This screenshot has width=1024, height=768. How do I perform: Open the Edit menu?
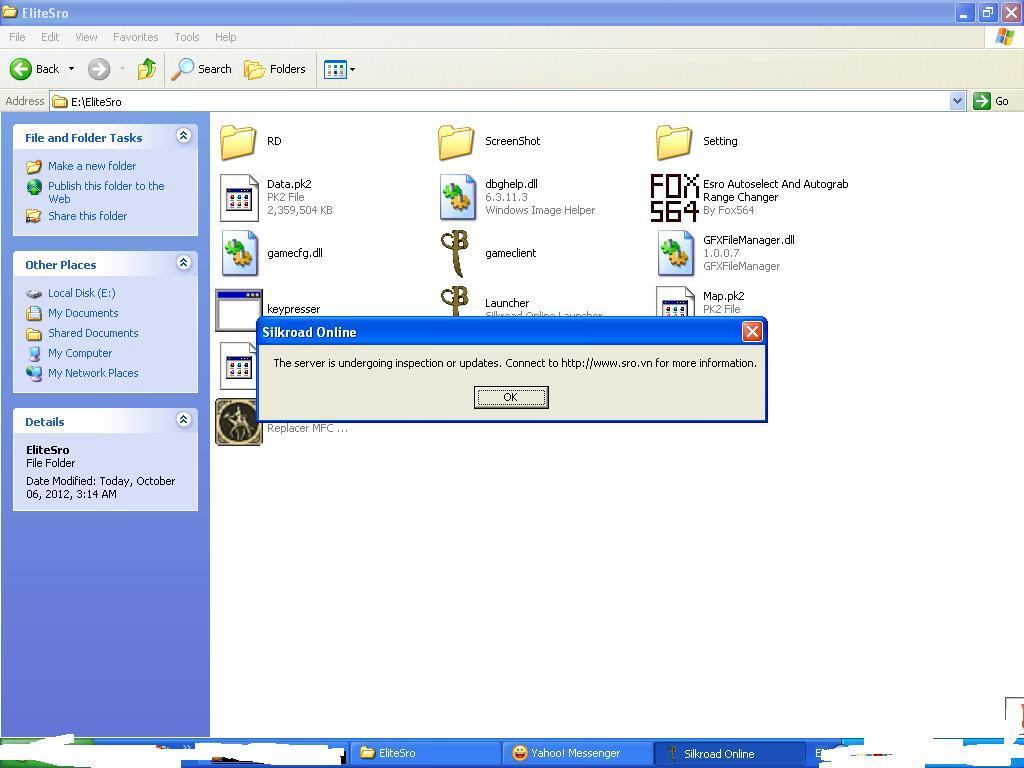pyautogui.click(x=50, y=37)
